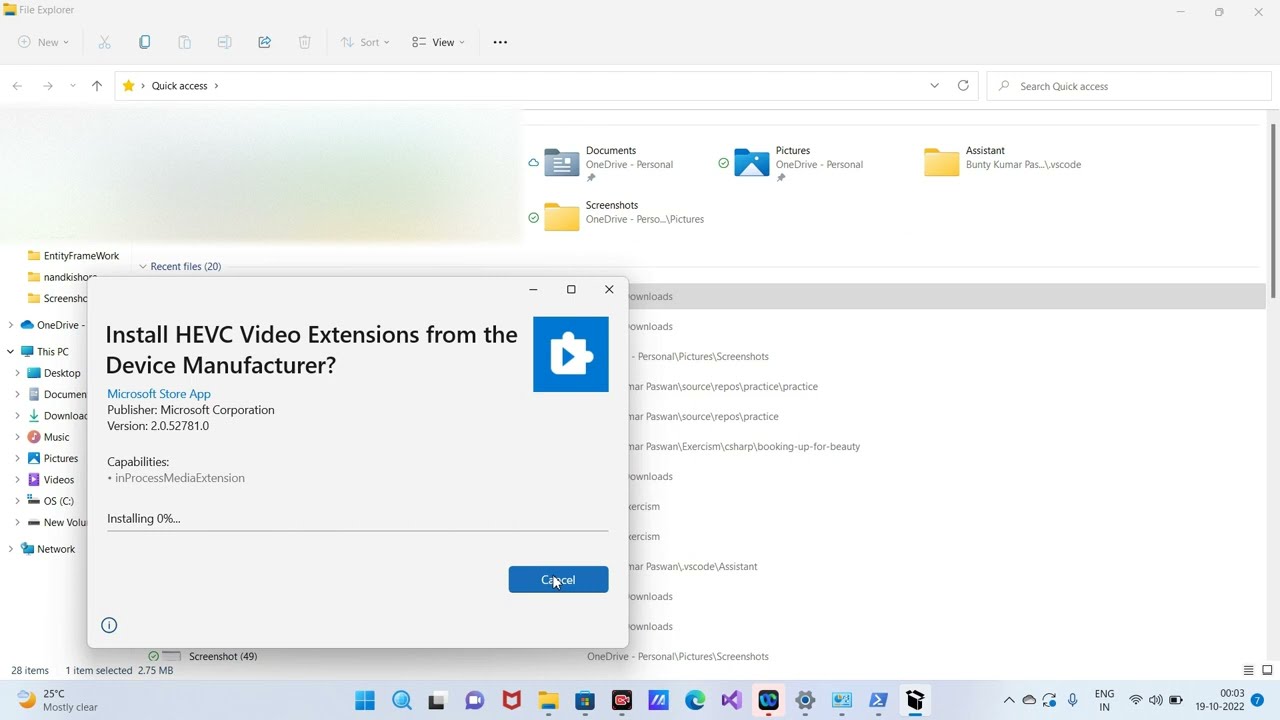Click the Cut icon in File Explorer toolbar
1280x720 pixels.
[x=104, y=42]
